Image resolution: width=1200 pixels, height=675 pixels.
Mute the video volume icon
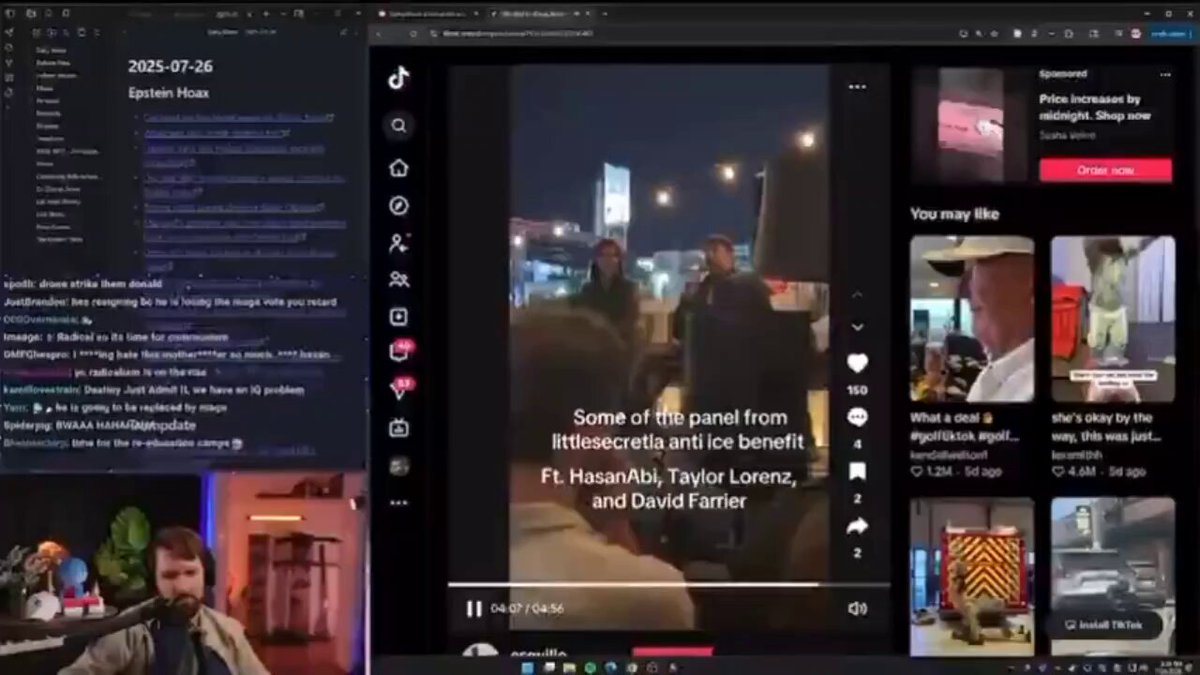point(857,608)
